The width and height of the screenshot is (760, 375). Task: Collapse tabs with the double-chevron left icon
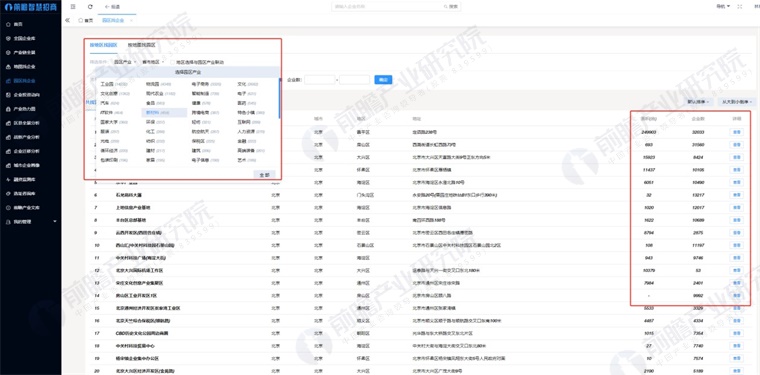point(67,20)
